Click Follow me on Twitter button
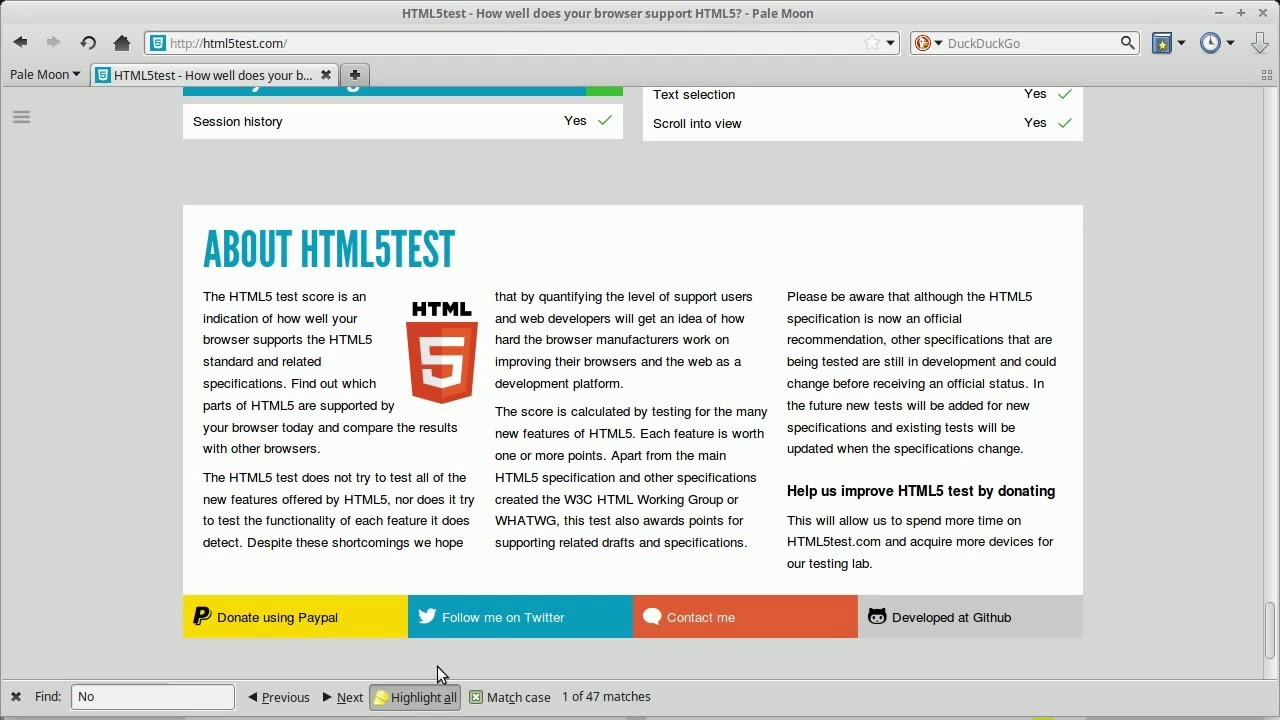Image resolution: width=1280 pixels, height=720 pixels. [520, 617]
